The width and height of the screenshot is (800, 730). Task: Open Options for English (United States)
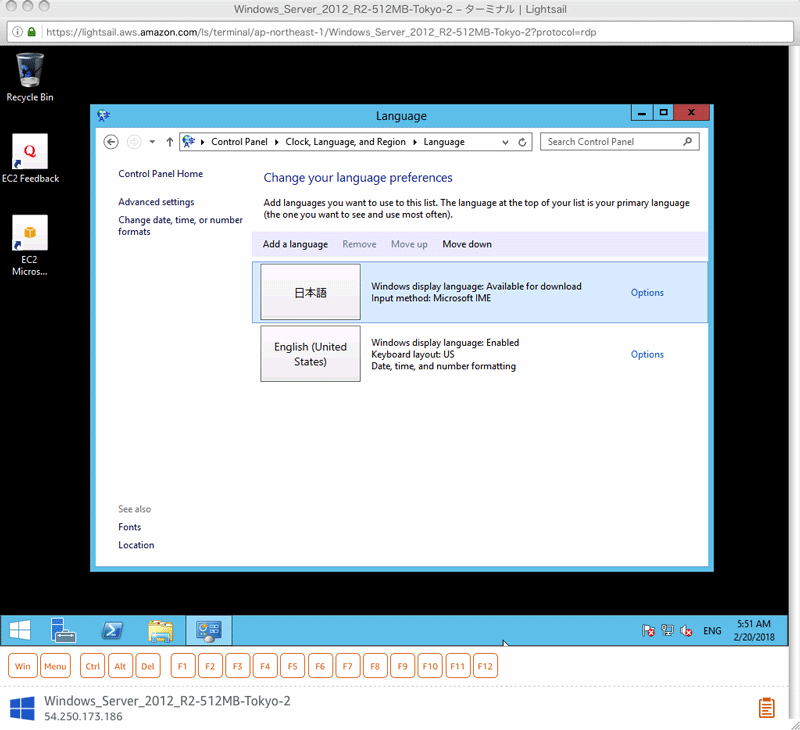click(x=647, y=354)
